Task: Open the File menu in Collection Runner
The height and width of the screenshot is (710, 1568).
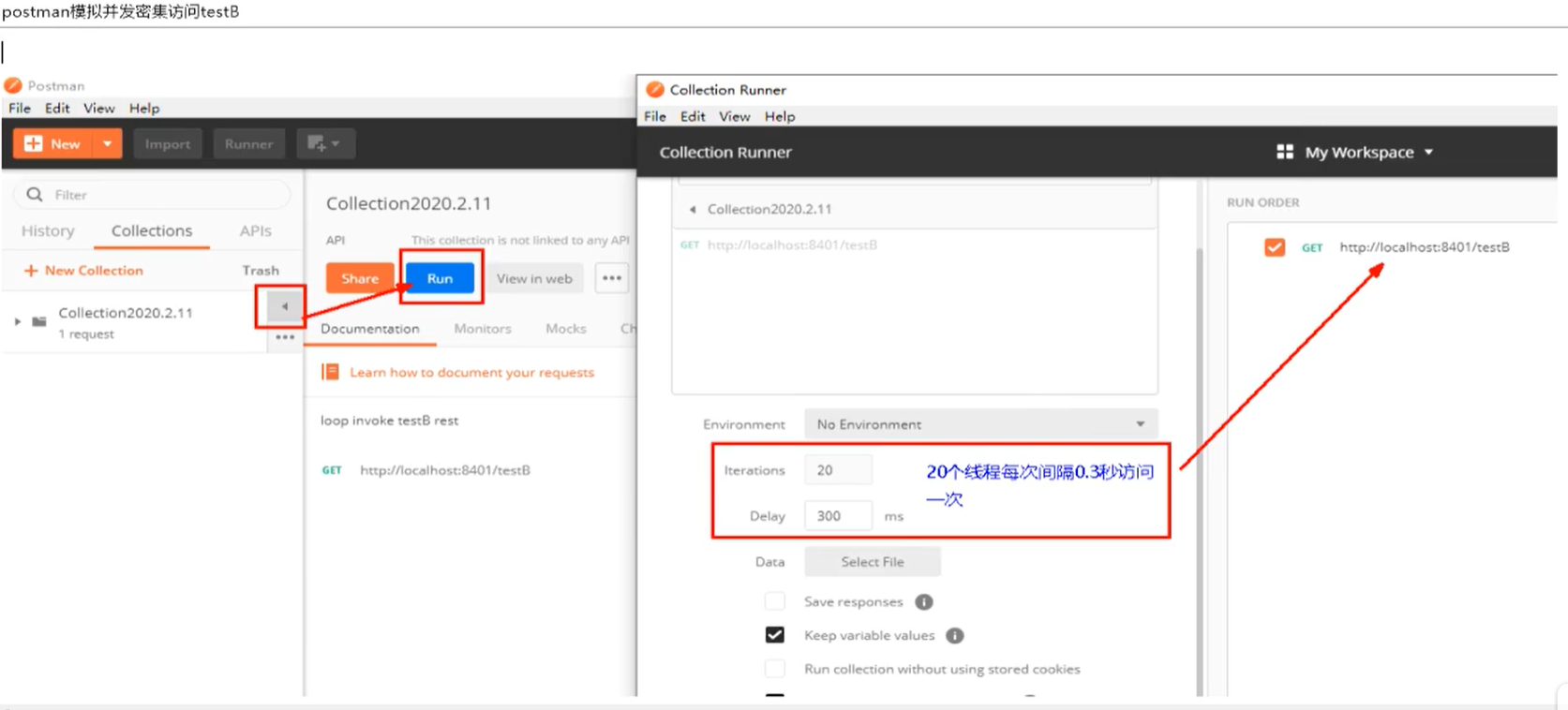Action: coord(655,116)
